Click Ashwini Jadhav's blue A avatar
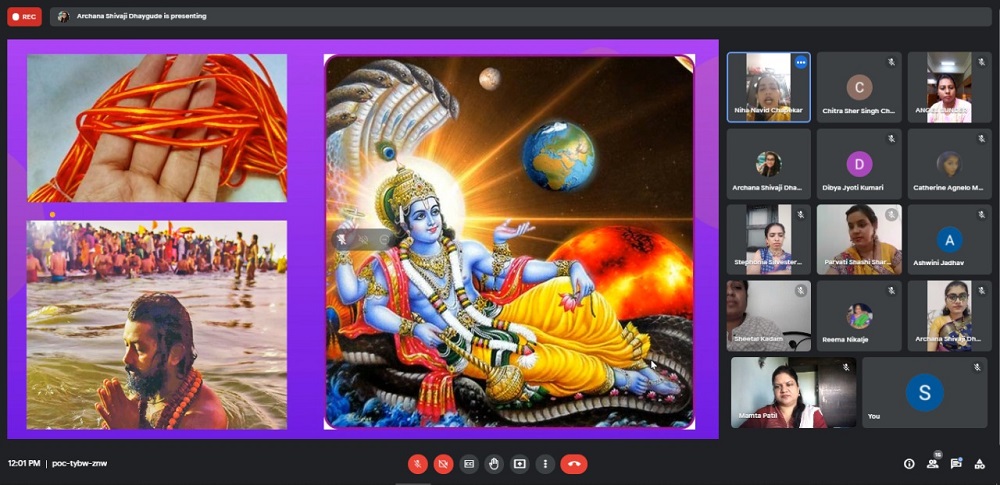The height and width of the screenshot is (485, 1000). [950, 240]
